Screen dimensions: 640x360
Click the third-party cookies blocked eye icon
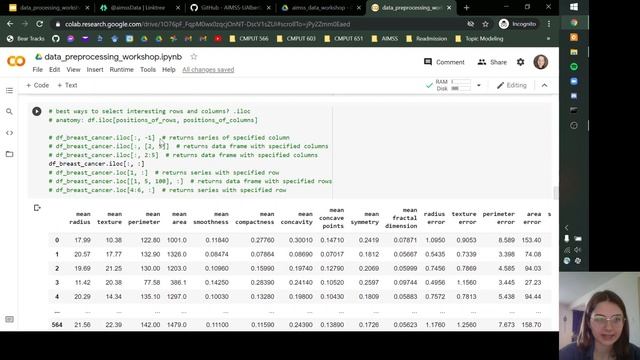pyautogui.click(x=471, y=24)
